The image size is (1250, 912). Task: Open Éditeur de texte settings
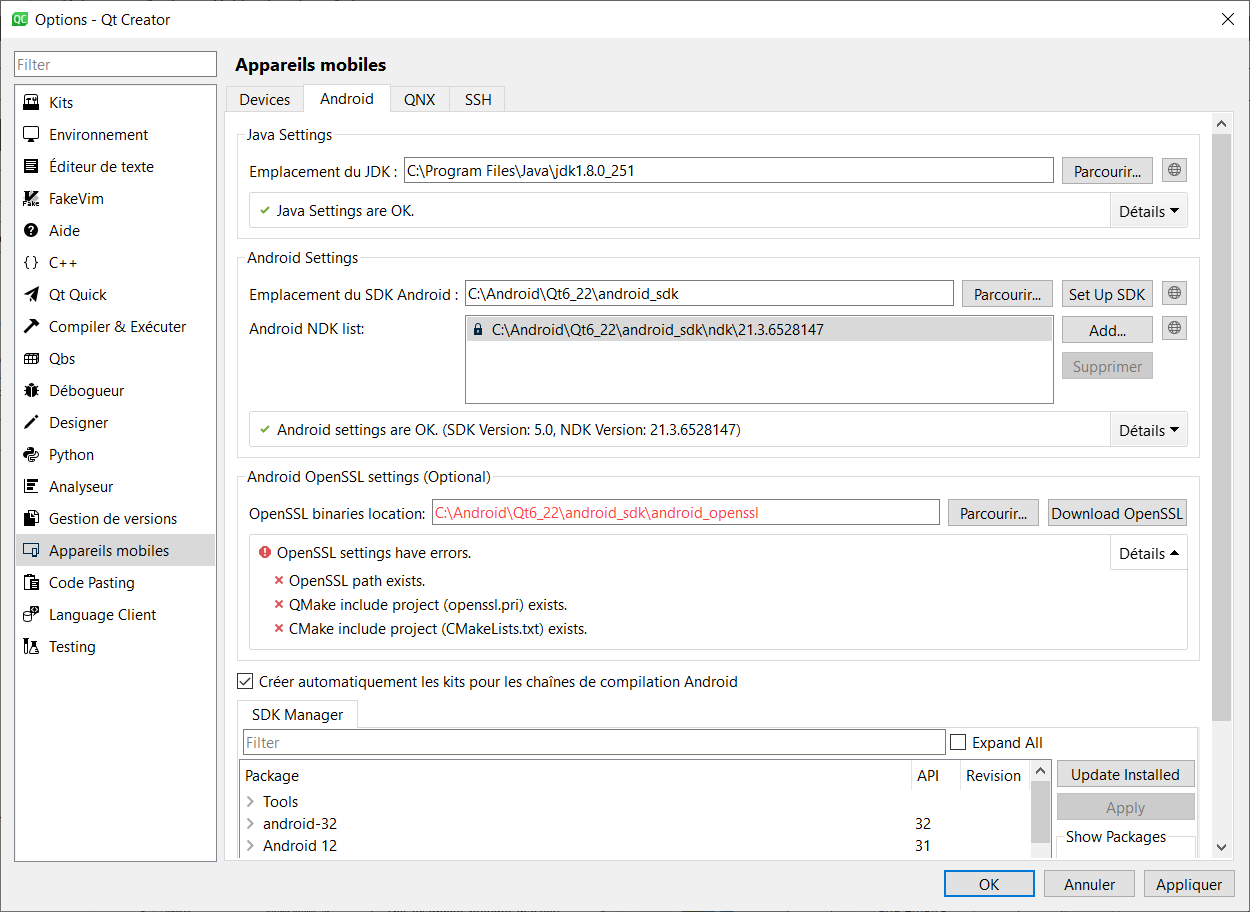115,167
